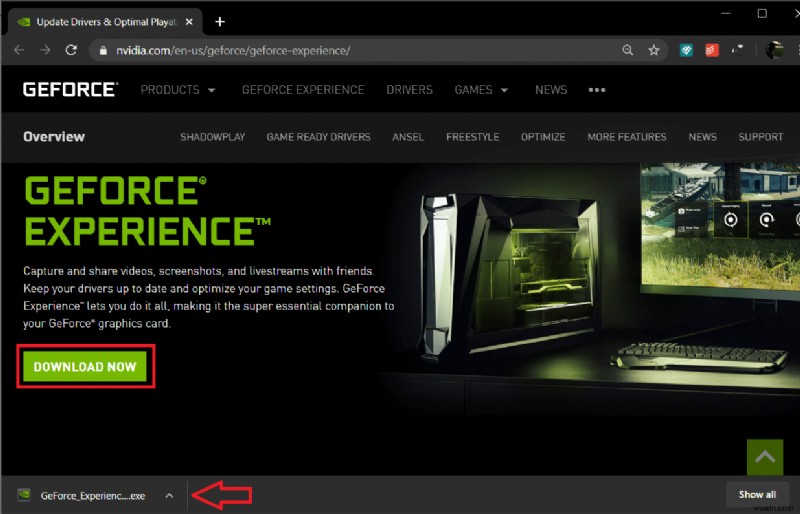Select the SHADOWPLAY sub-navigation tab
Viewport: 800px width, 514px height.
[213, 137]
